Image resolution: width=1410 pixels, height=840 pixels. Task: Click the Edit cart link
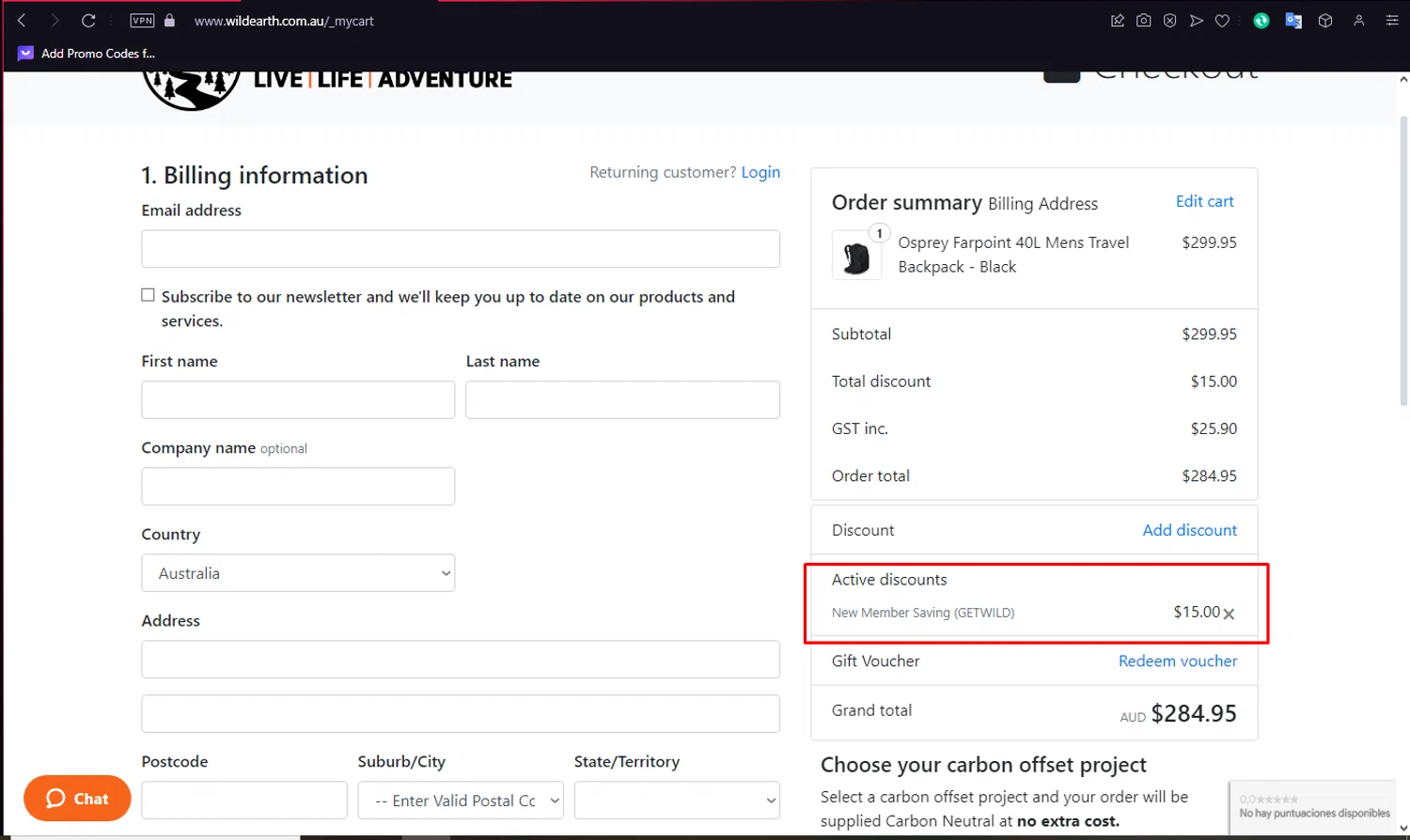pyautogui.click(x=1204, y=201)
